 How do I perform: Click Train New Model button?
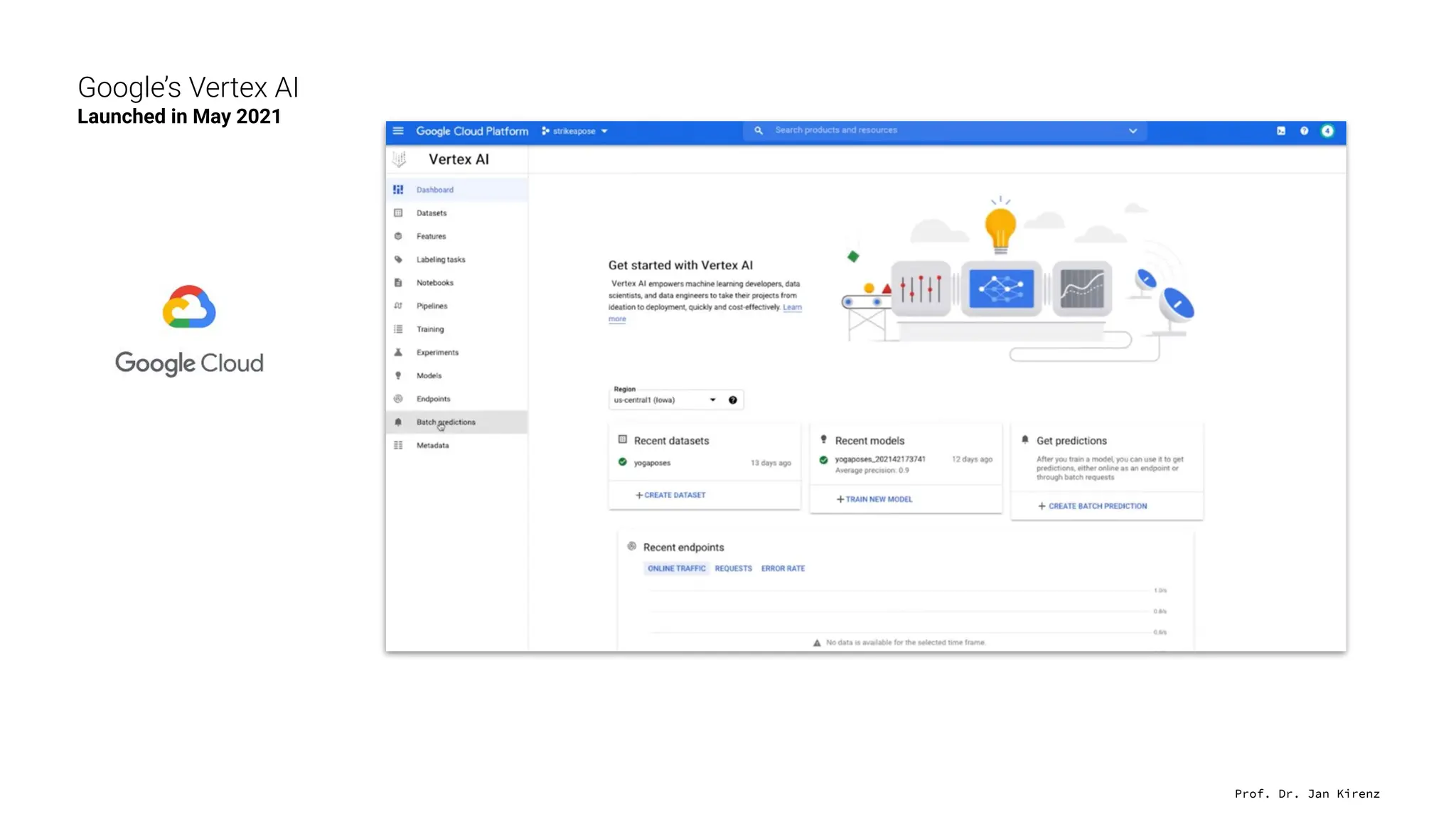(874, 500)
